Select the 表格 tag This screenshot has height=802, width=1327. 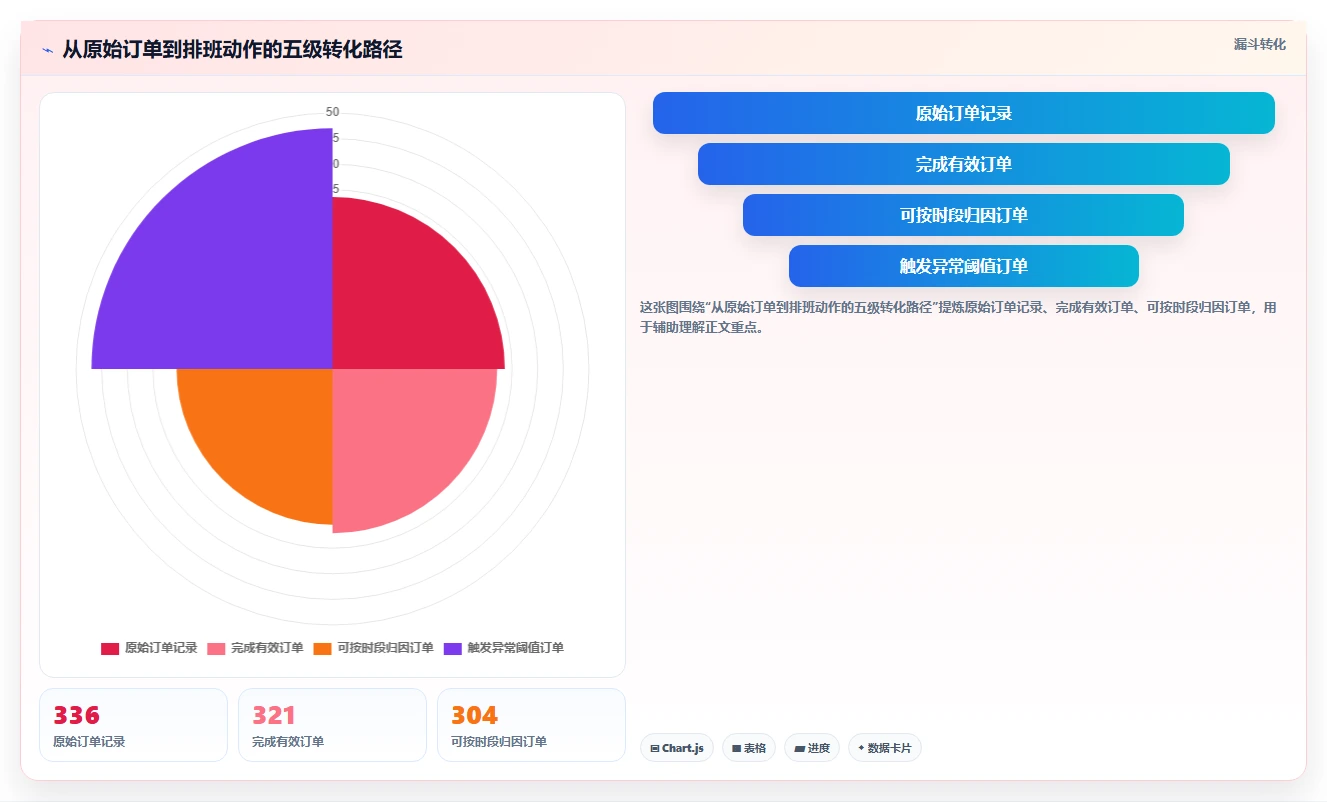tap(749, 748)
